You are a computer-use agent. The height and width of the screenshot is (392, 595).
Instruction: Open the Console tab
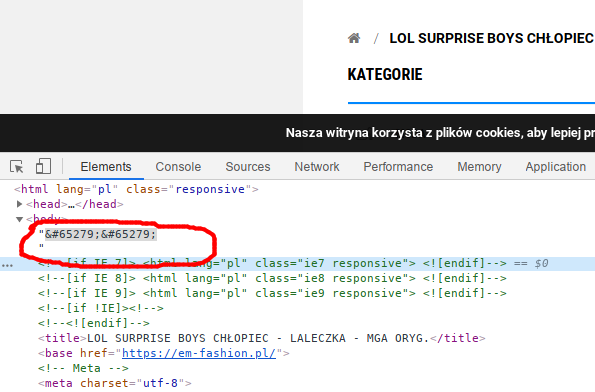pyautogui.click(x=178, y=167)
